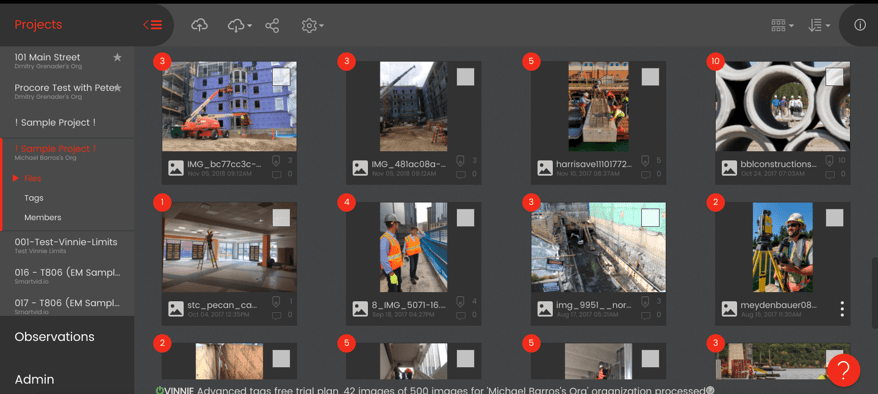Open the Tags section
Viewport: 878px width, 394px height.
pos(34,198)
